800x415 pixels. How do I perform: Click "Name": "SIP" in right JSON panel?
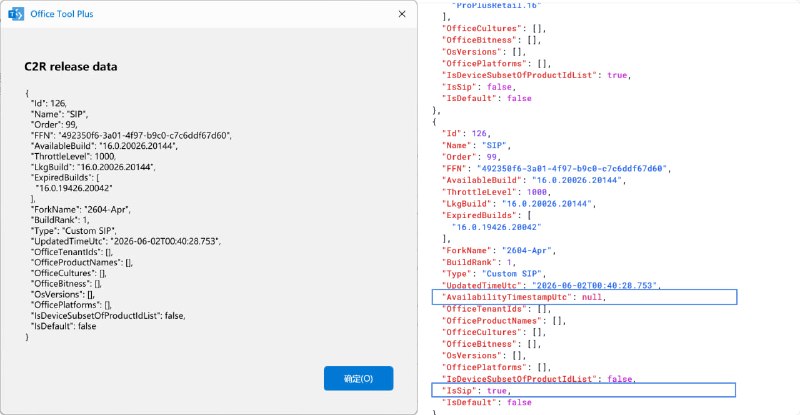[476, 145]
